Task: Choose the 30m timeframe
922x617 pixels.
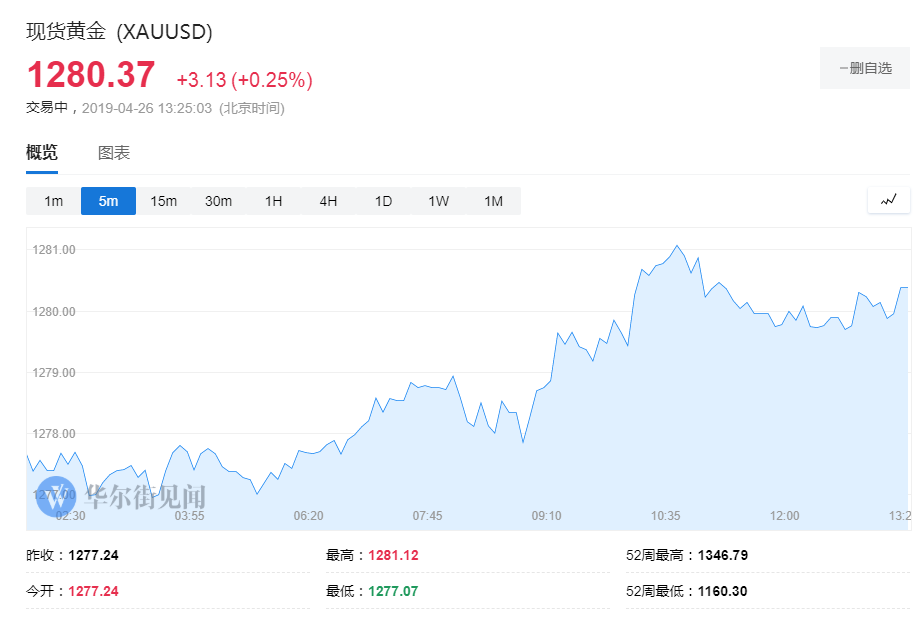Action: coord(218,201)
